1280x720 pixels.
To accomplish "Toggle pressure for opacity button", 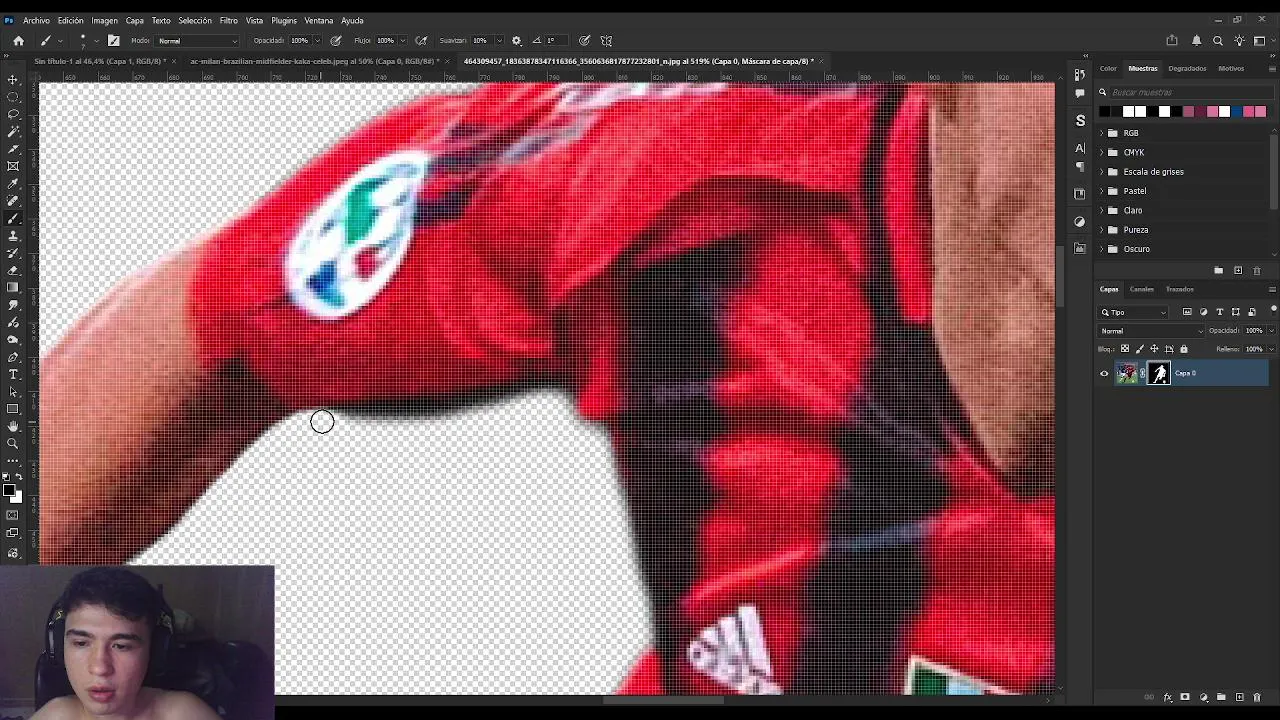I will (336, 41).
